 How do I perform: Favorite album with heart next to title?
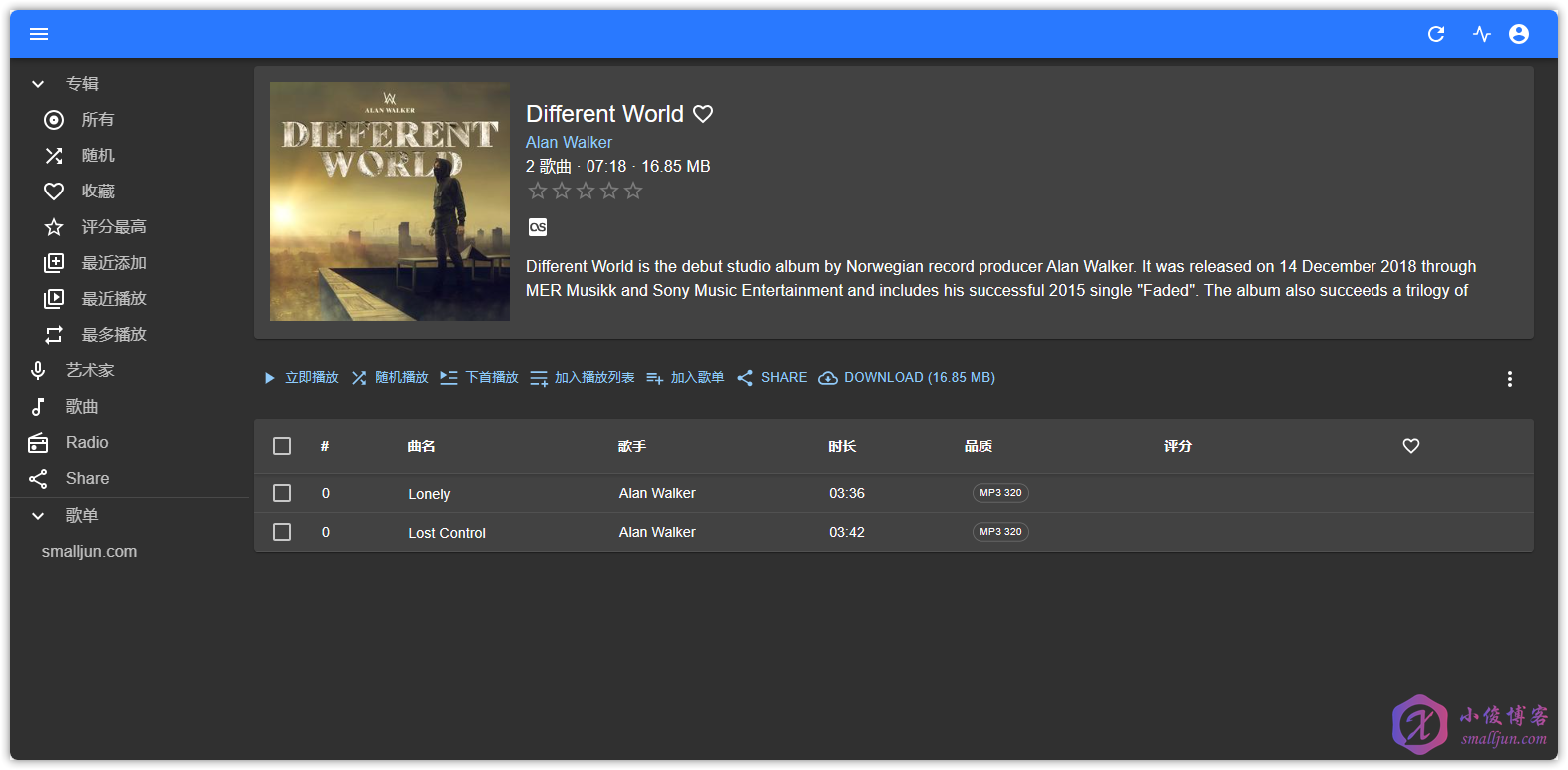pyautogui.click(x=703, y=114)
